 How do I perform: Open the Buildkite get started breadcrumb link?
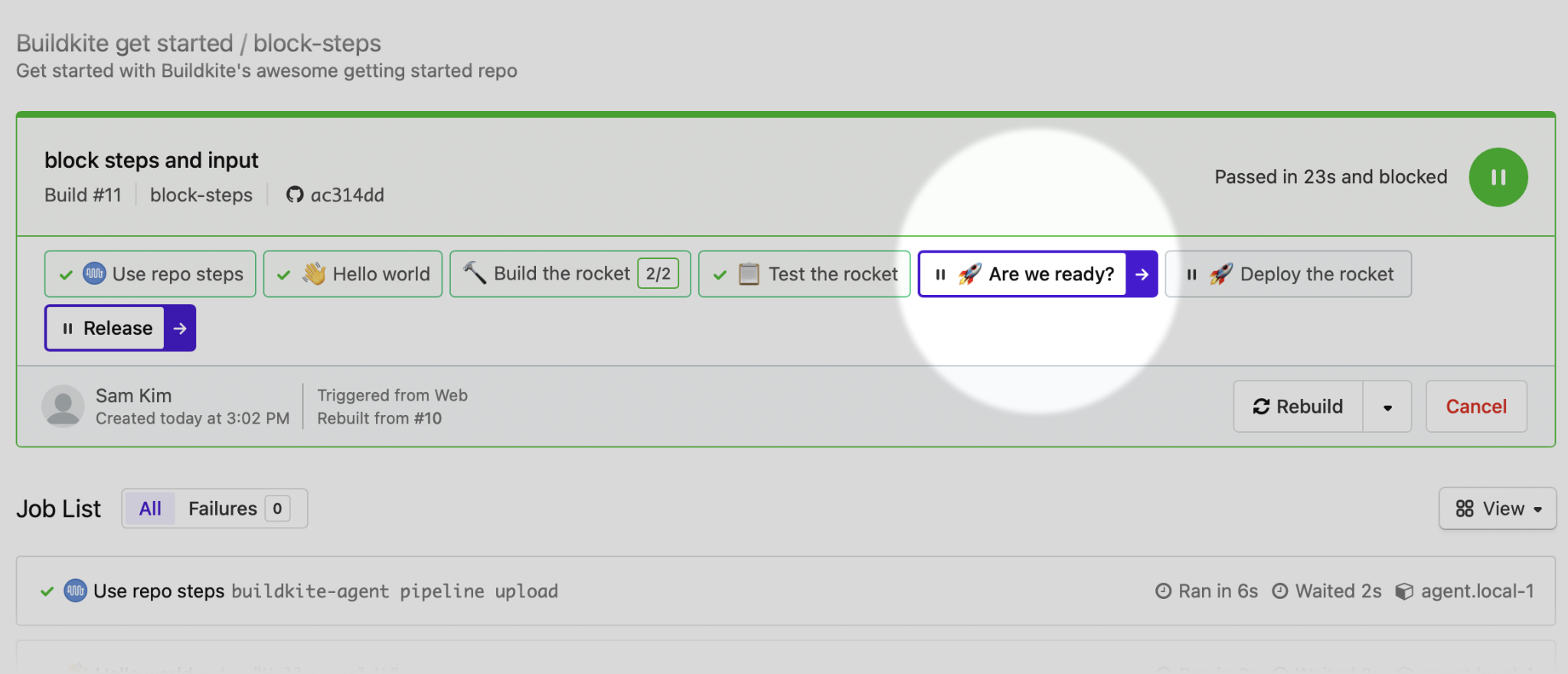pyautogui.click(x=125, y=43)
